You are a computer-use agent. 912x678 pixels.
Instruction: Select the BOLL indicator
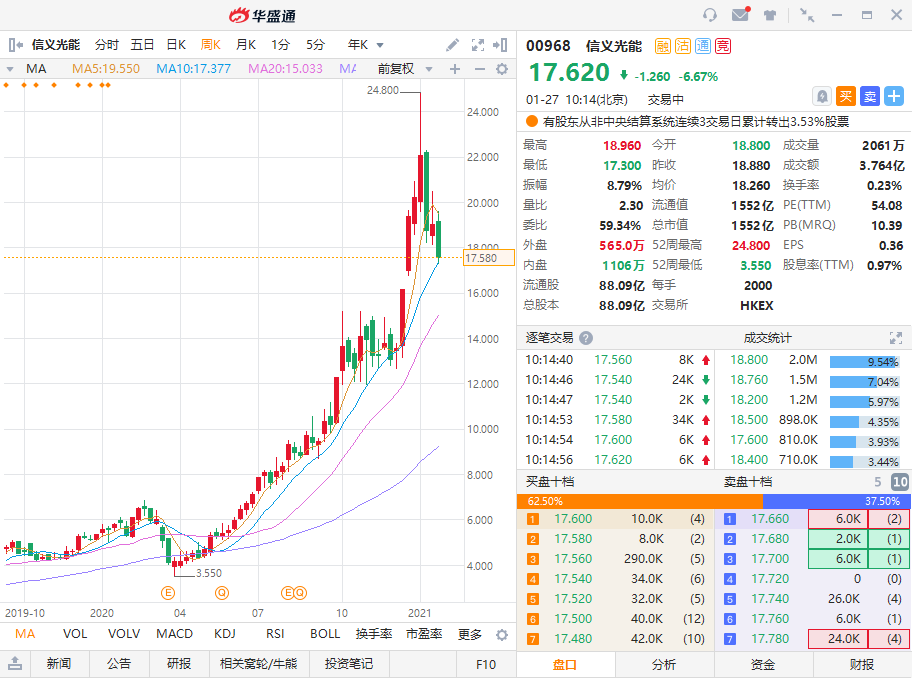(x=325, y=634)
